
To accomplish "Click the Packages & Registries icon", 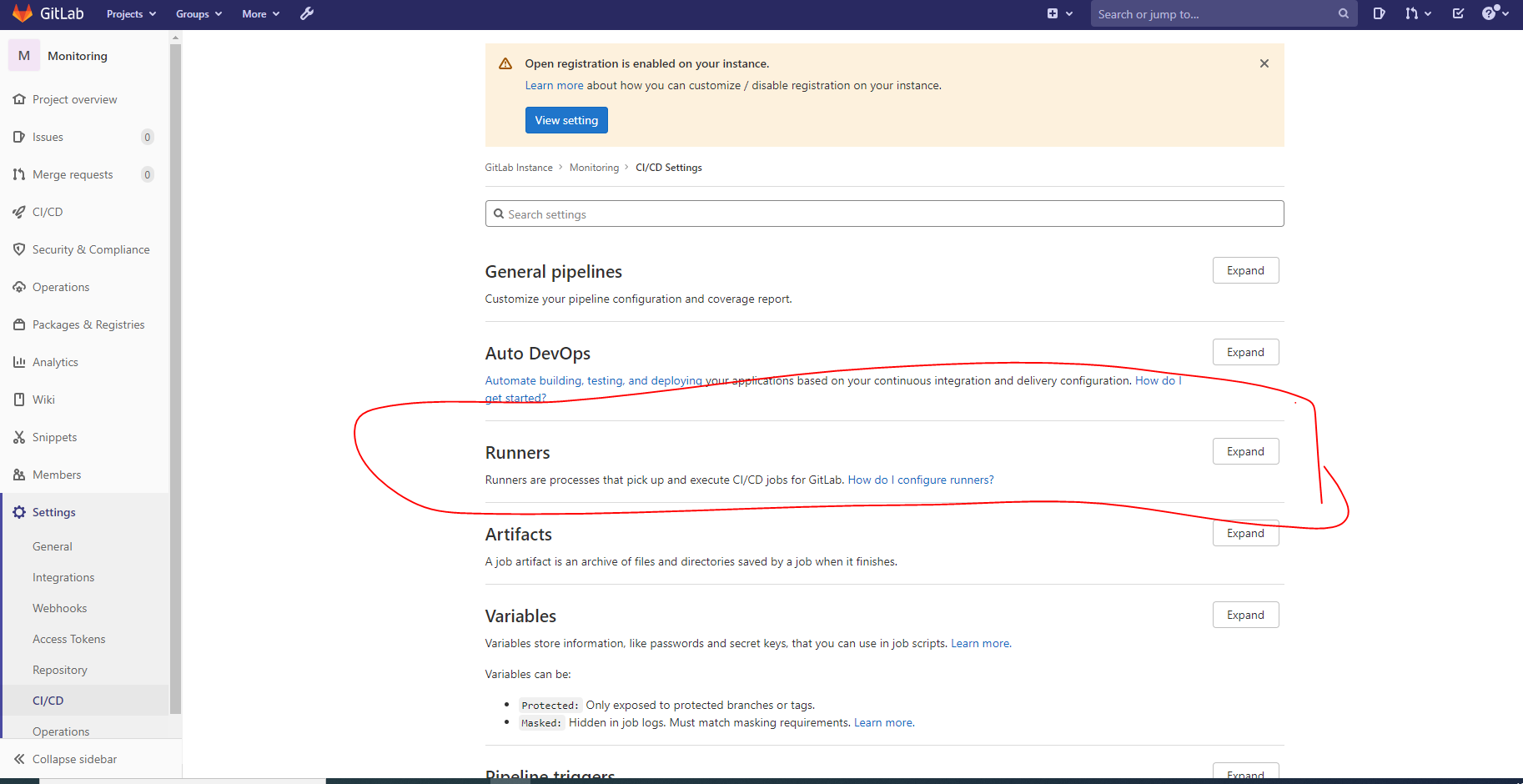I will click(19, 324).
